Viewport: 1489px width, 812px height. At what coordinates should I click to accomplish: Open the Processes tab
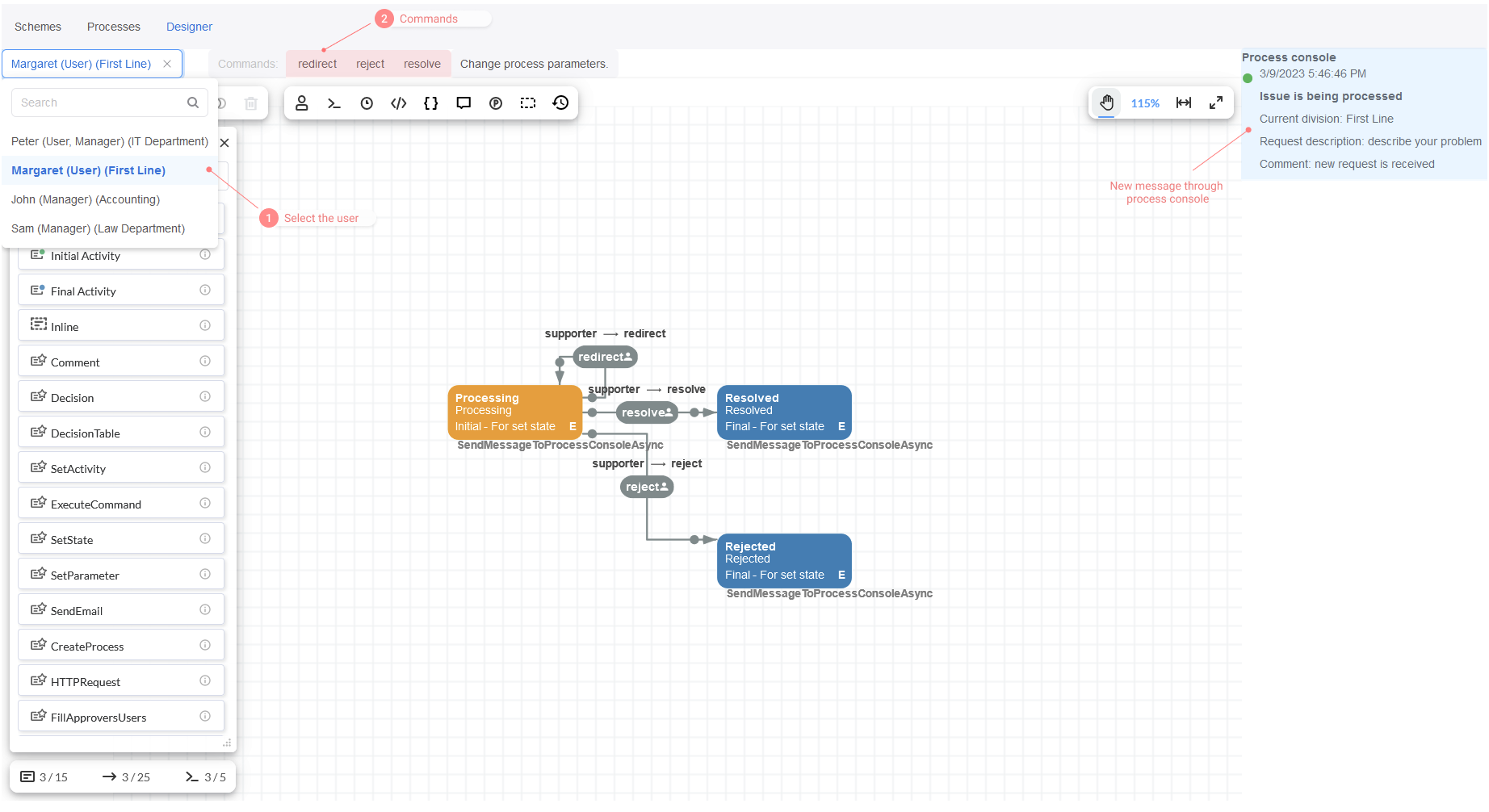pyautogui.click(x=114, y=27)
